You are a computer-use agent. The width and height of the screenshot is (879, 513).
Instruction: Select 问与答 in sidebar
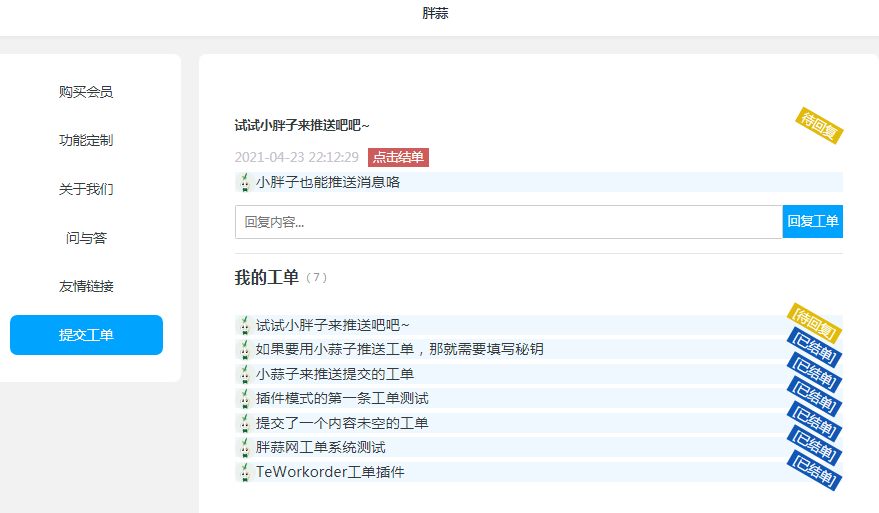86,238
